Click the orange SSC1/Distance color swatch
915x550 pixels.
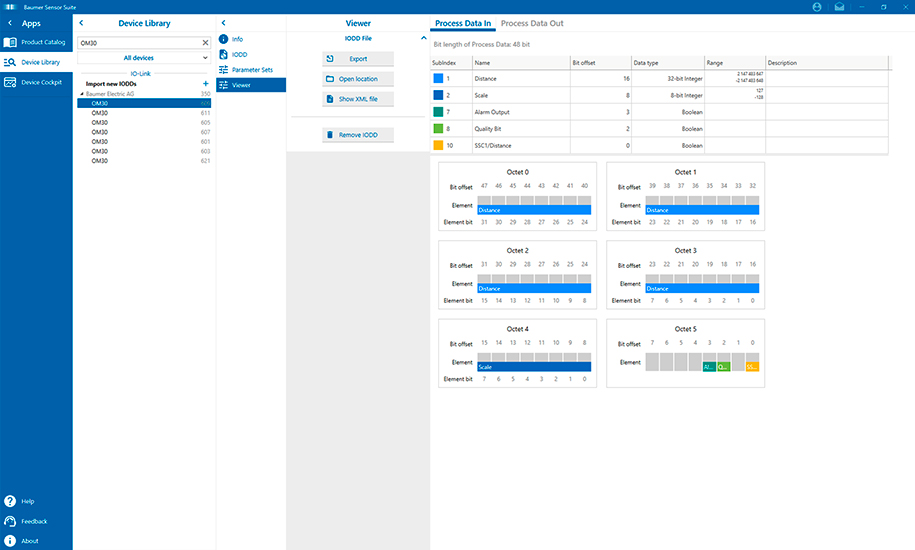click(x=438, y=146)
